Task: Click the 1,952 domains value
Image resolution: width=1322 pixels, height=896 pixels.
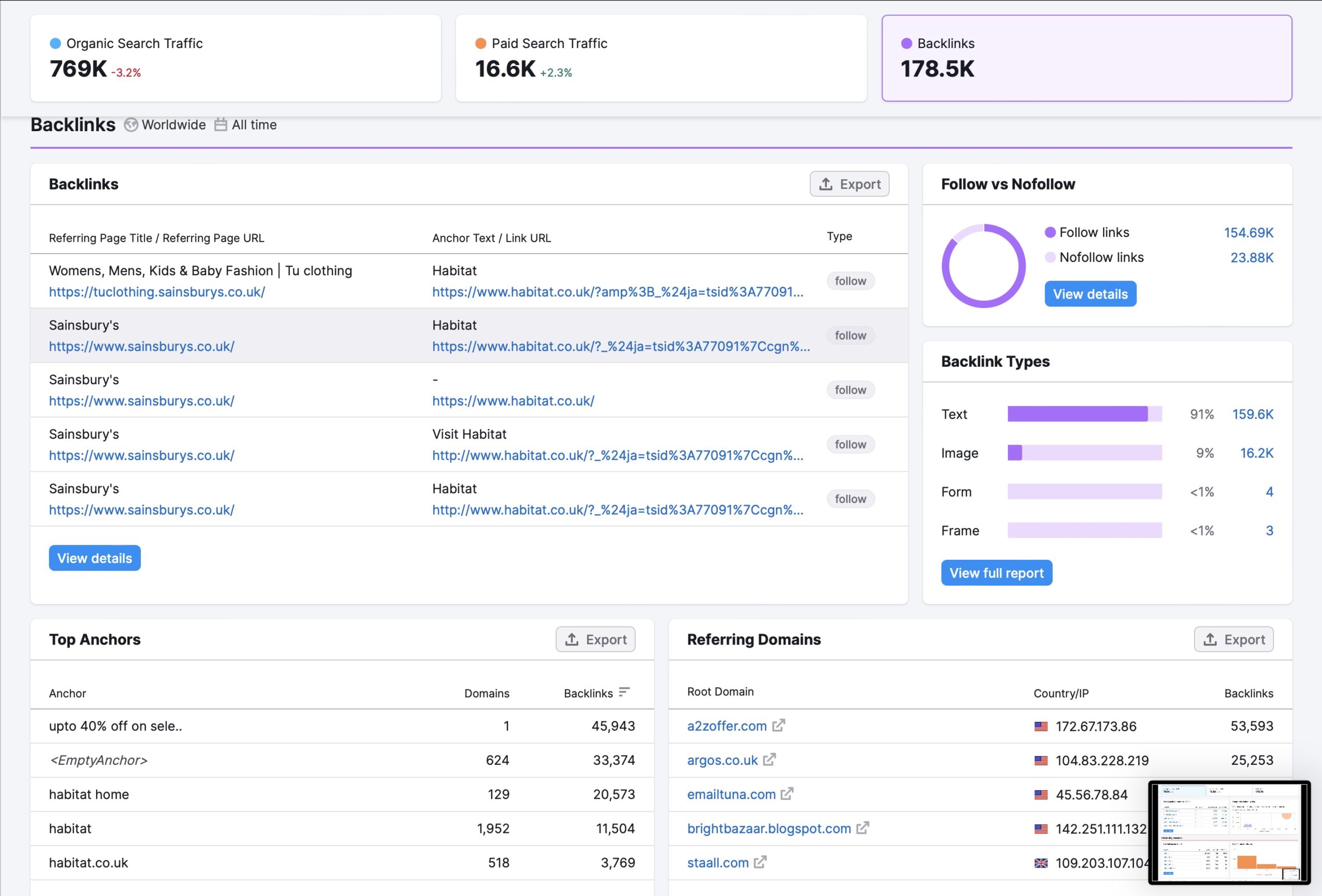Action: click(493, 828)
